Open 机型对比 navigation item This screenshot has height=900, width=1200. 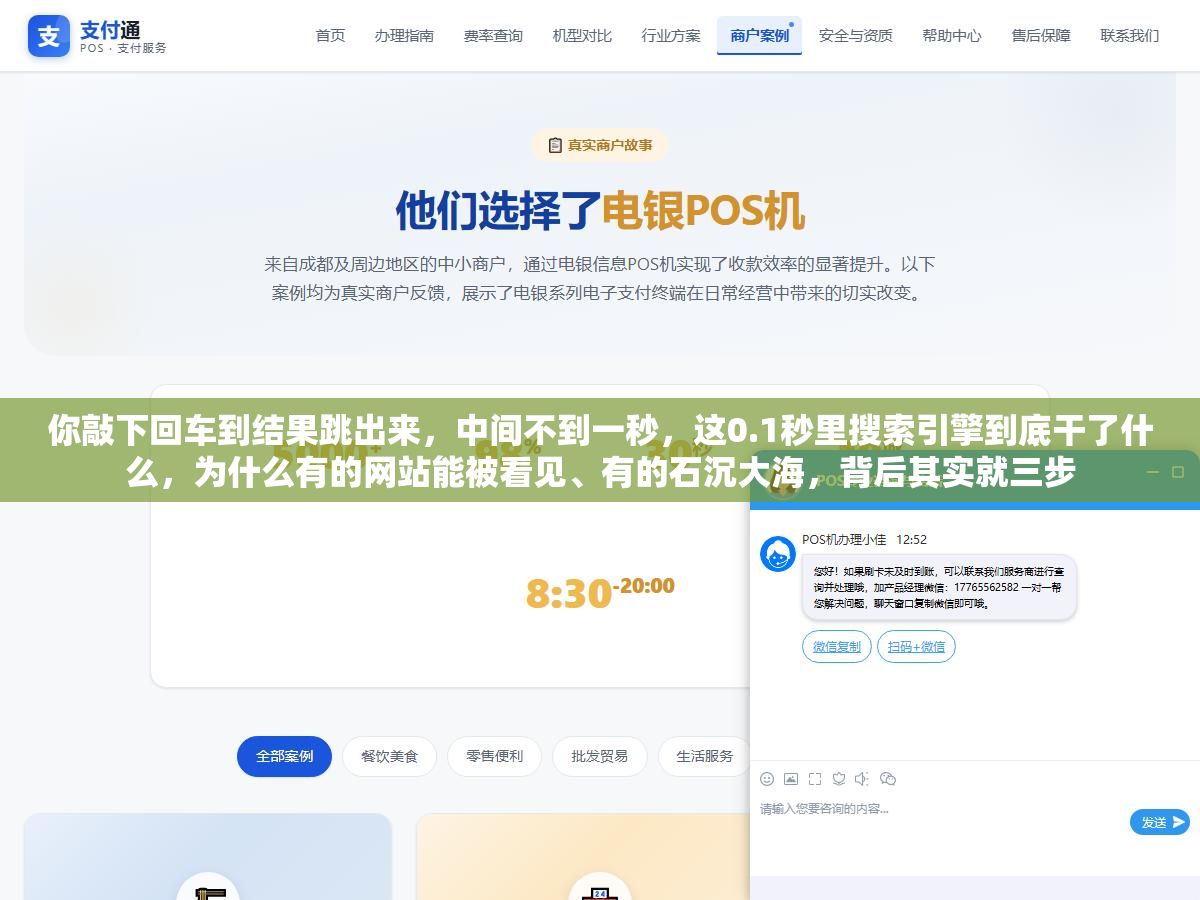[x=582, y=35]
